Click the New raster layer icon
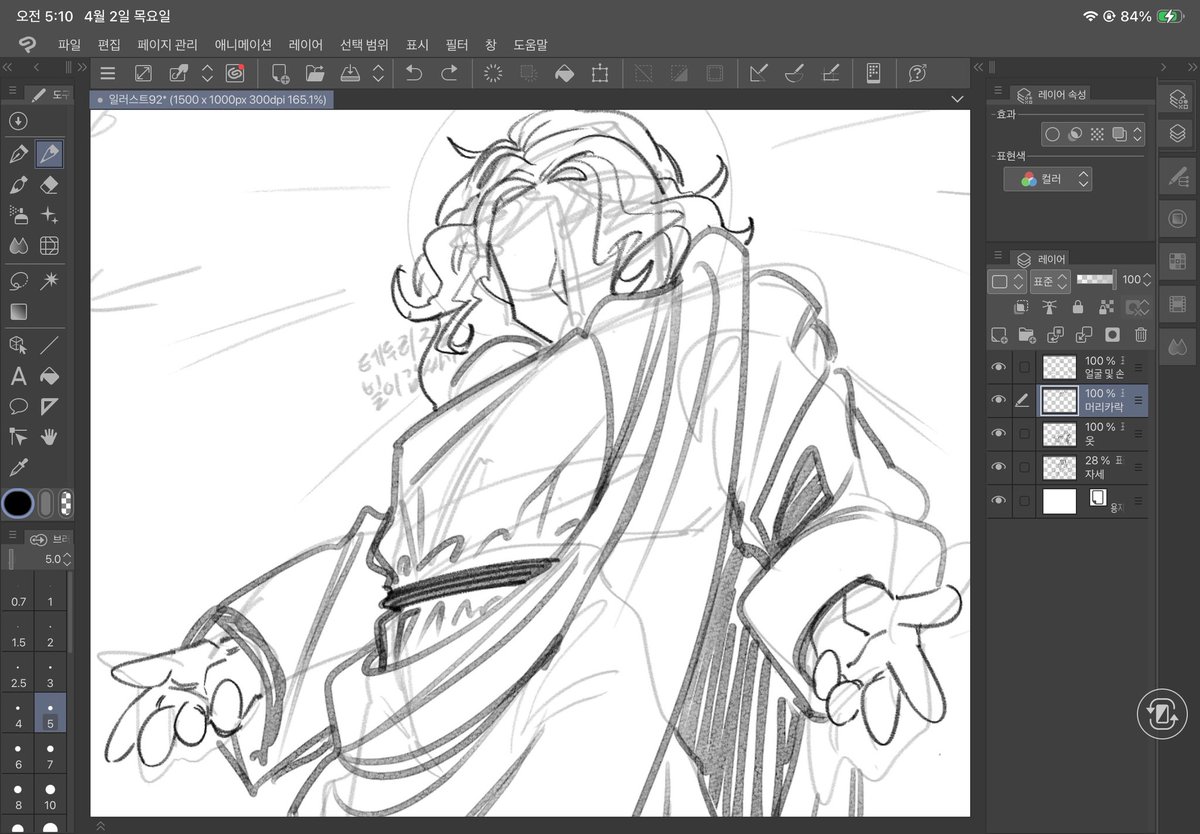This screenshot has width=1200, height=834. (x=998, y=335)
